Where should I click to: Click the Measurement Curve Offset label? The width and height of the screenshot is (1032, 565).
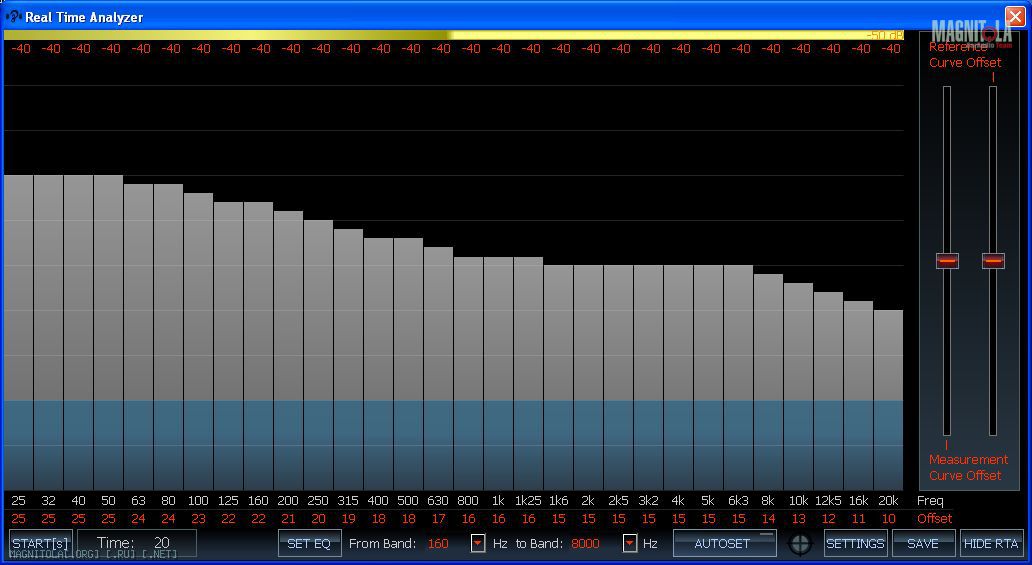(x=968, y=468)
